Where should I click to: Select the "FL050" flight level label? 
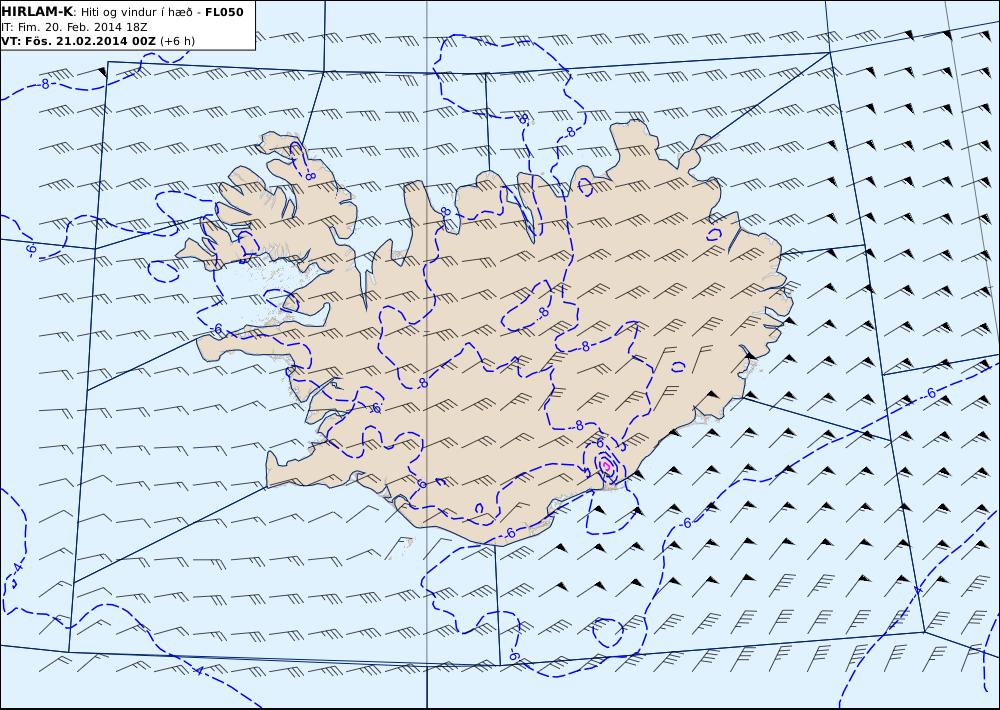224,11
